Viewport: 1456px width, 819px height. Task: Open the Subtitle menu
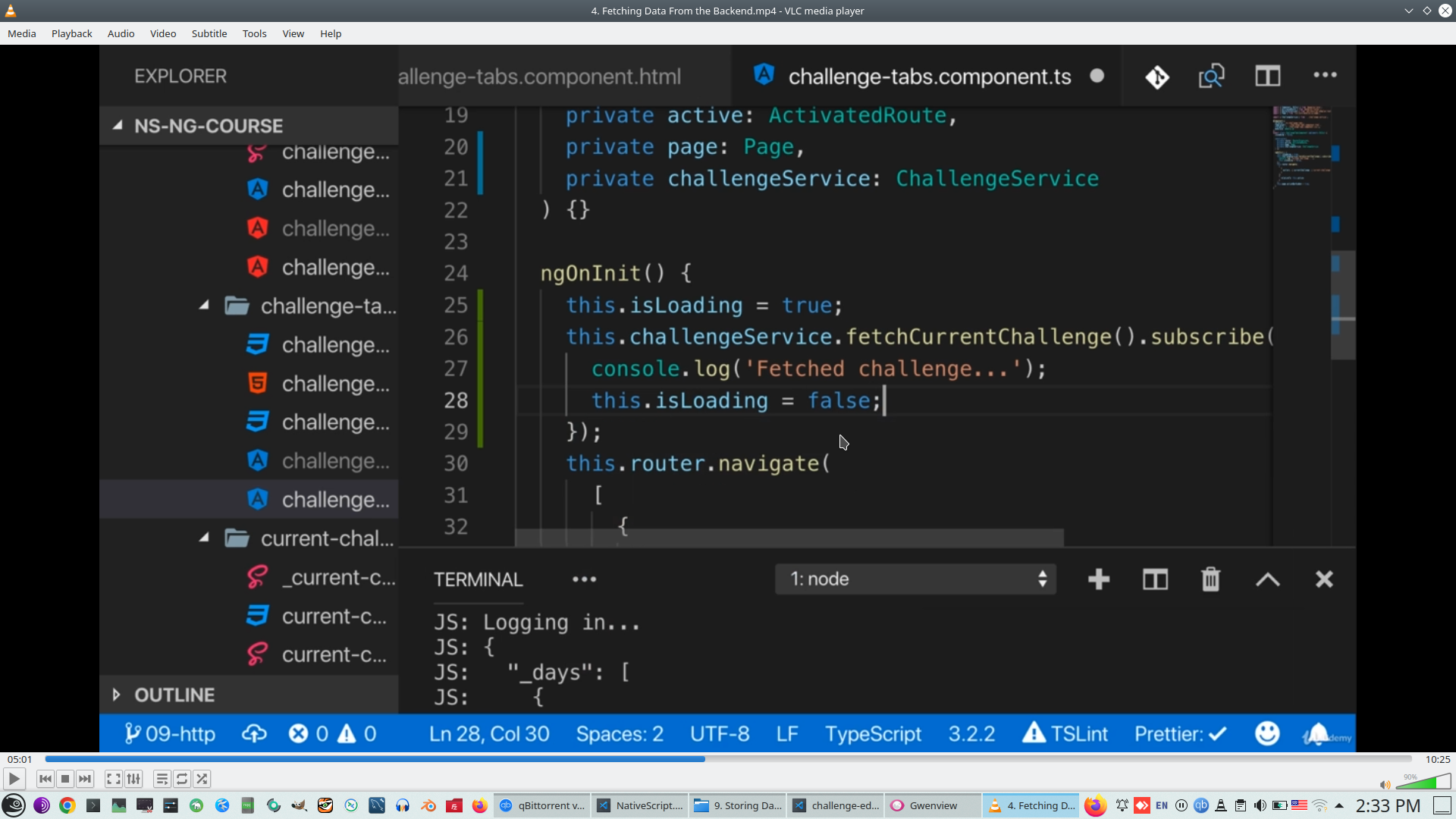tap(209, 33)
